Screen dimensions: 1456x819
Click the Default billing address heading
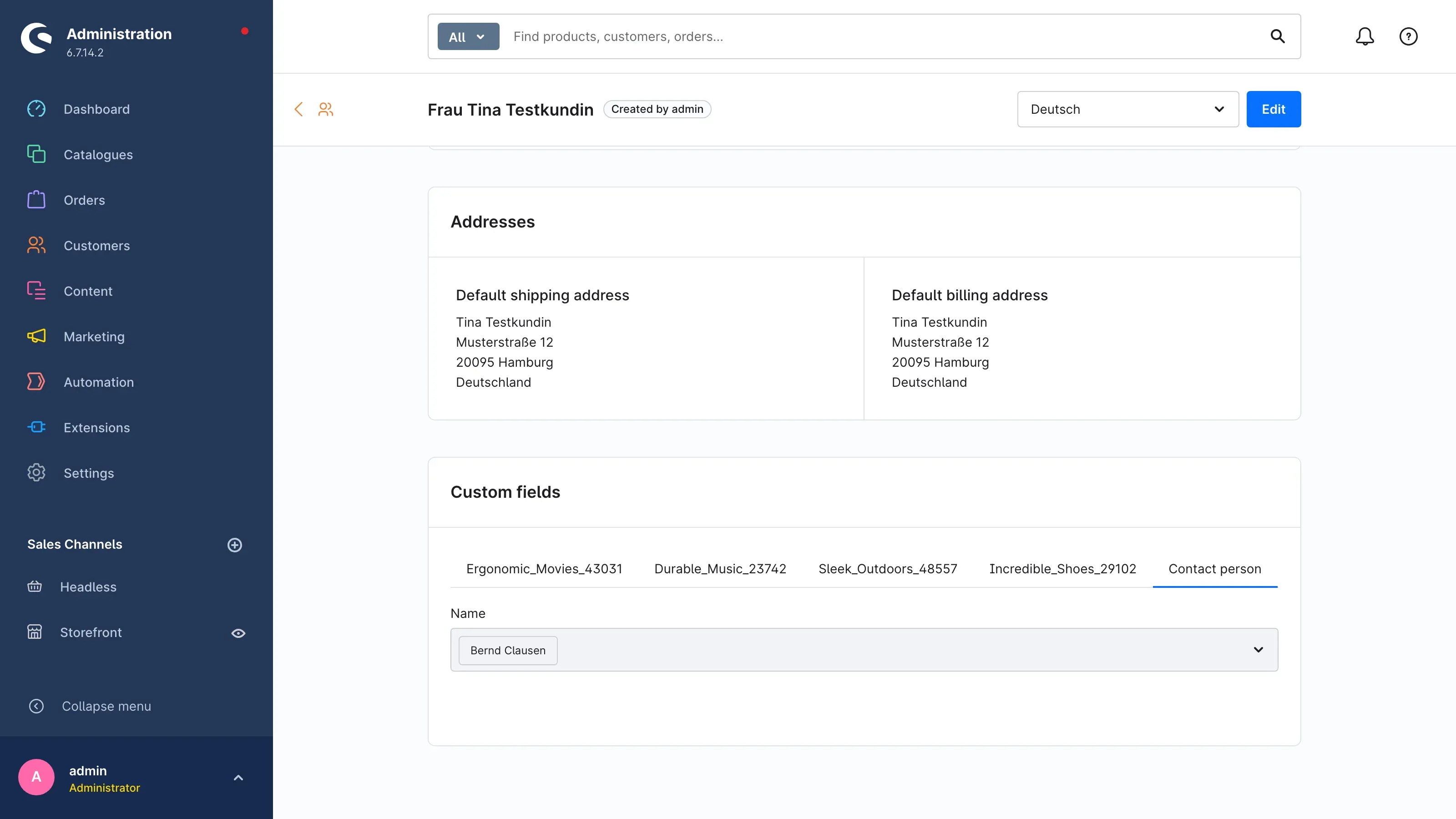tap(969, 295)
